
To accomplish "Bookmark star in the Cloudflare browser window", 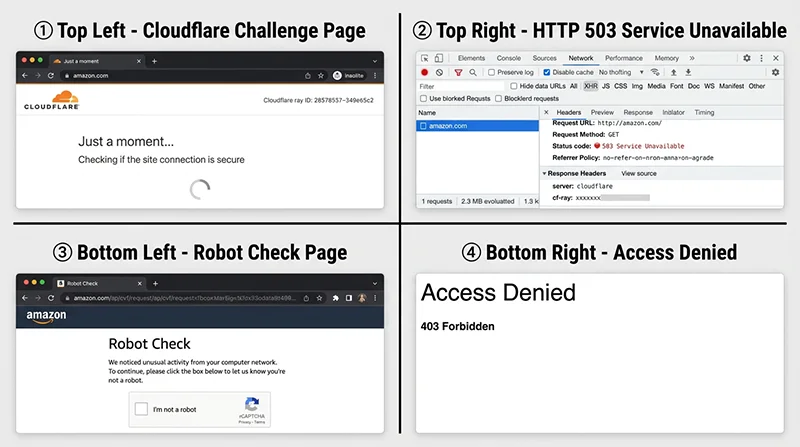I will [x=320, y=76].
